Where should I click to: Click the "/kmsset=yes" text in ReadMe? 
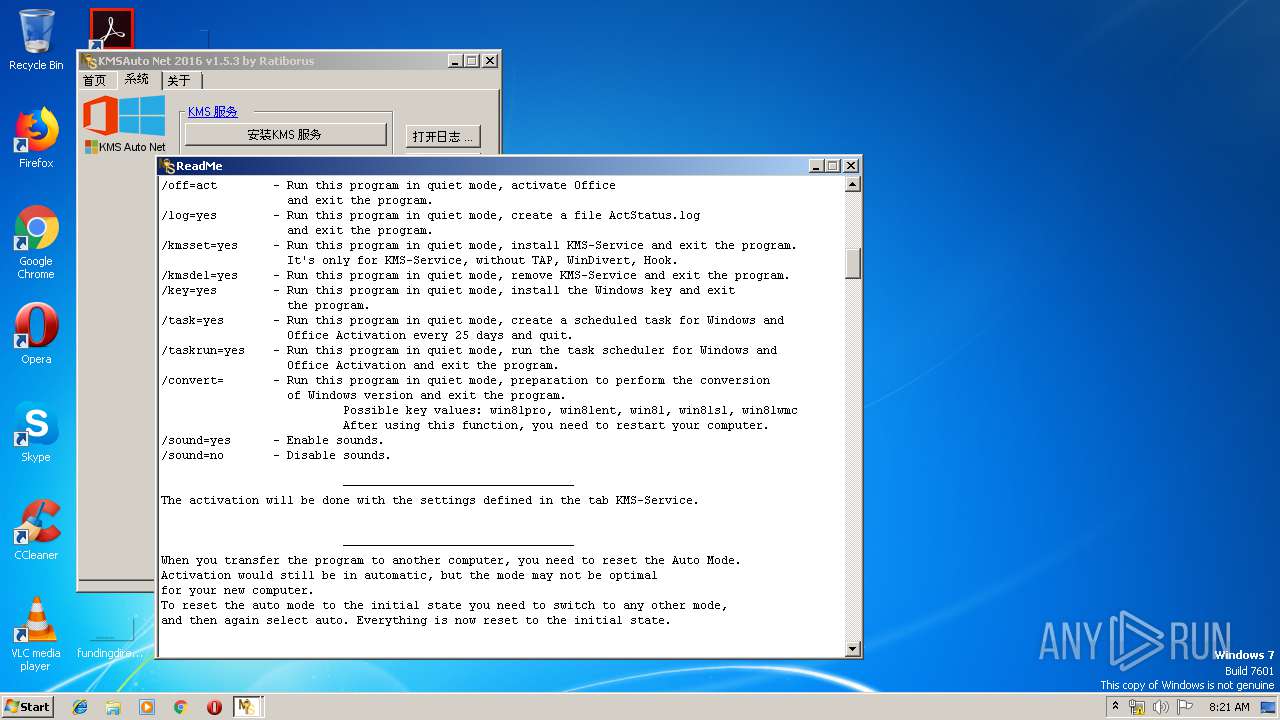coord(200,245)
